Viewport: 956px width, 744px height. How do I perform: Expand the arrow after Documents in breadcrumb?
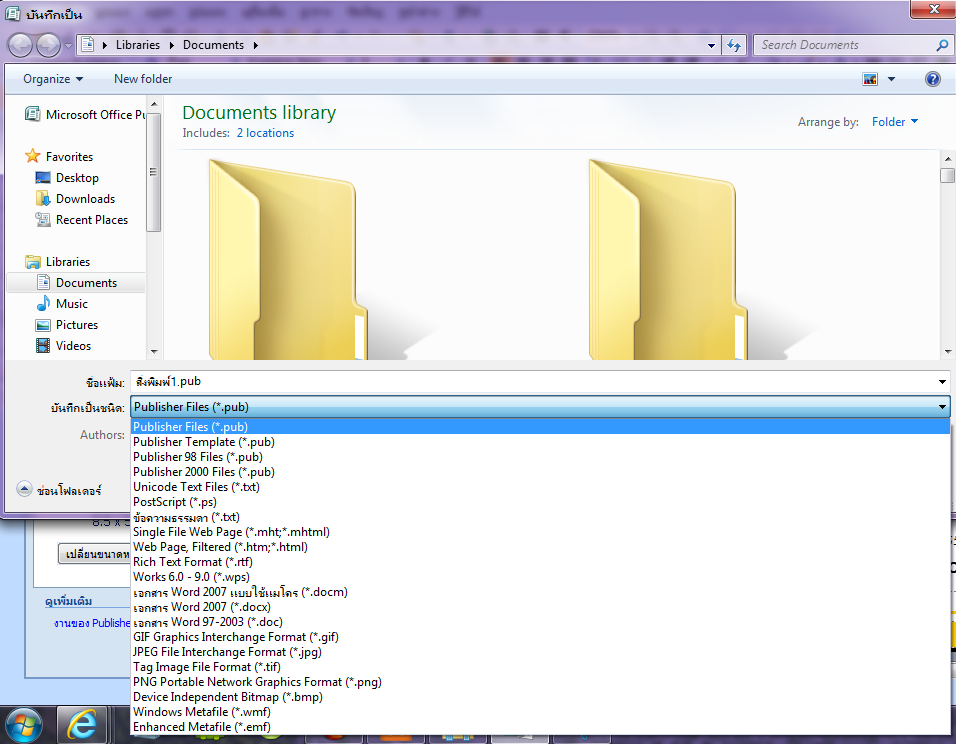255,45
